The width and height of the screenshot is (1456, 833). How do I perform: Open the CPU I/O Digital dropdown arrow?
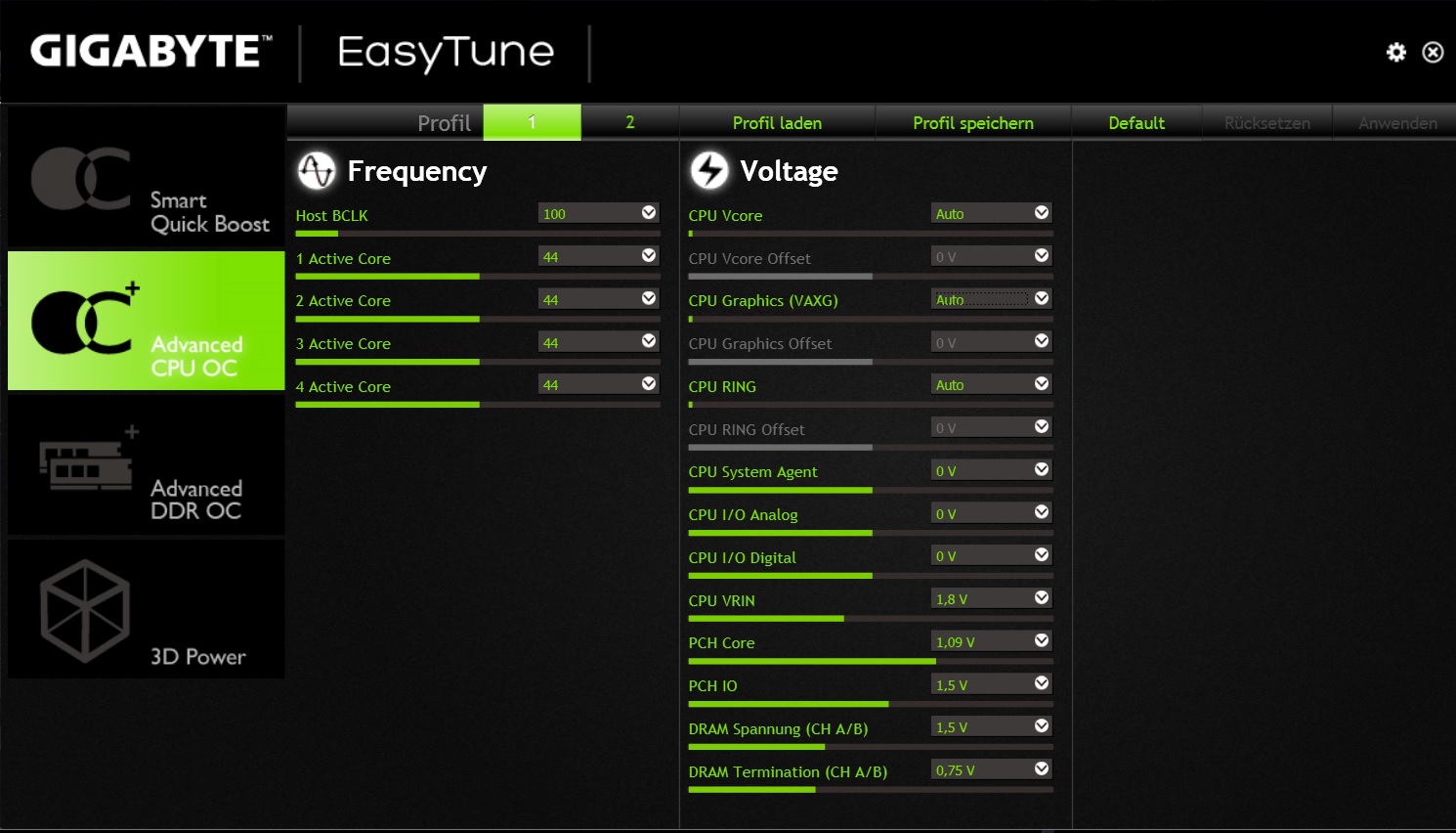[x=1042, y=555]
